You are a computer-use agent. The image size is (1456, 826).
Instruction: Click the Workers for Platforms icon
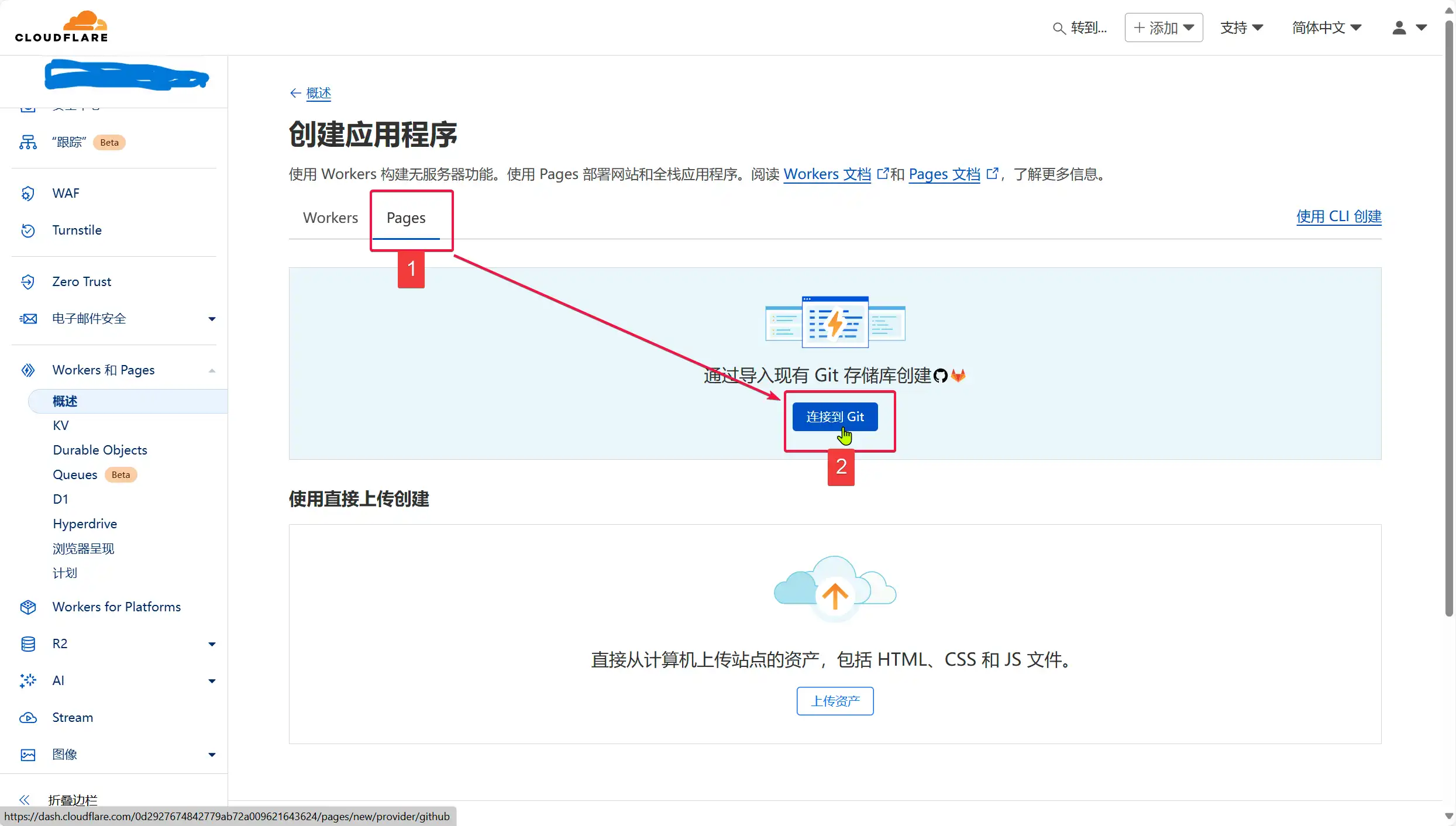27,607
